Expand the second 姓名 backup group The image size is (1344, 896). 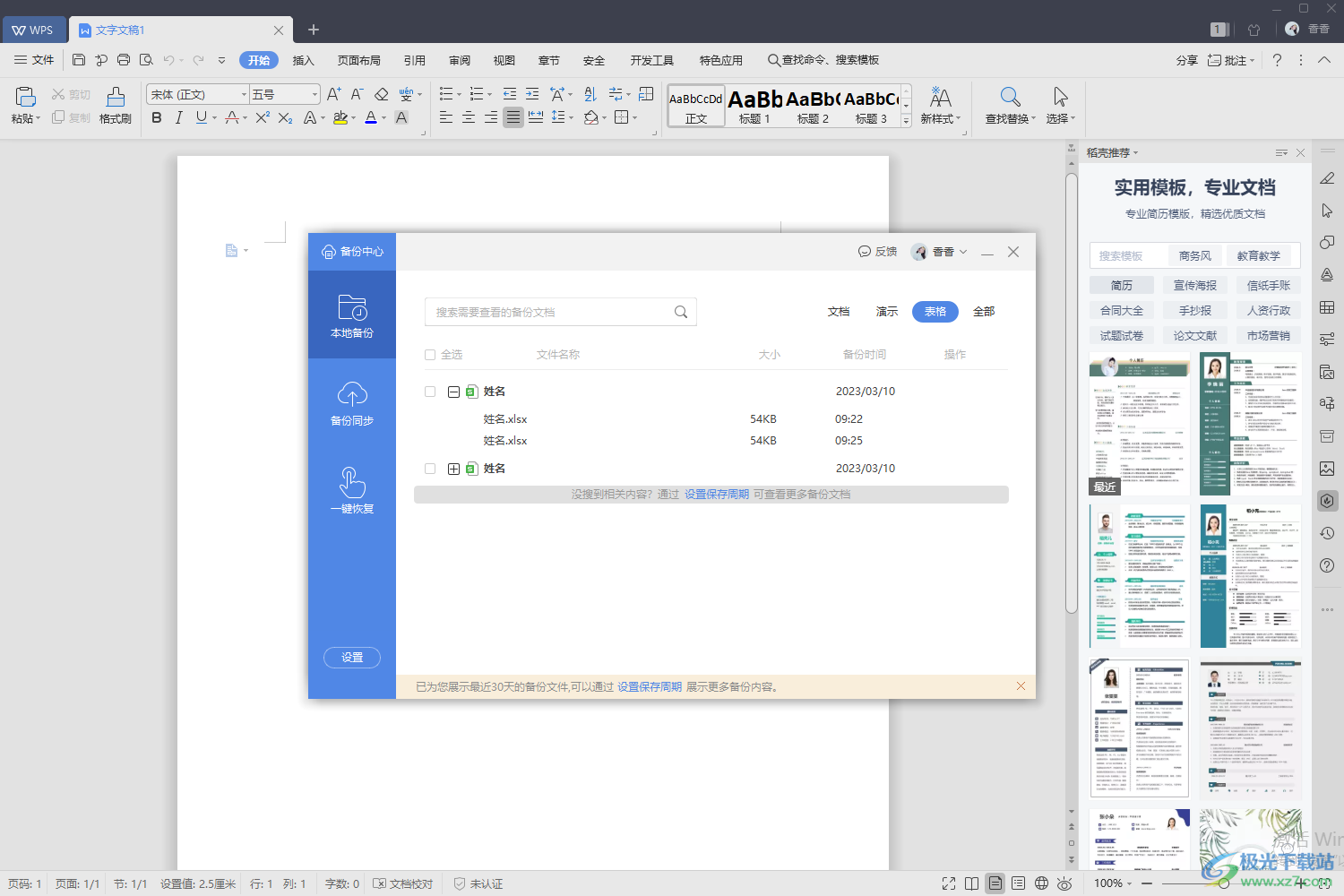(453, 469)
